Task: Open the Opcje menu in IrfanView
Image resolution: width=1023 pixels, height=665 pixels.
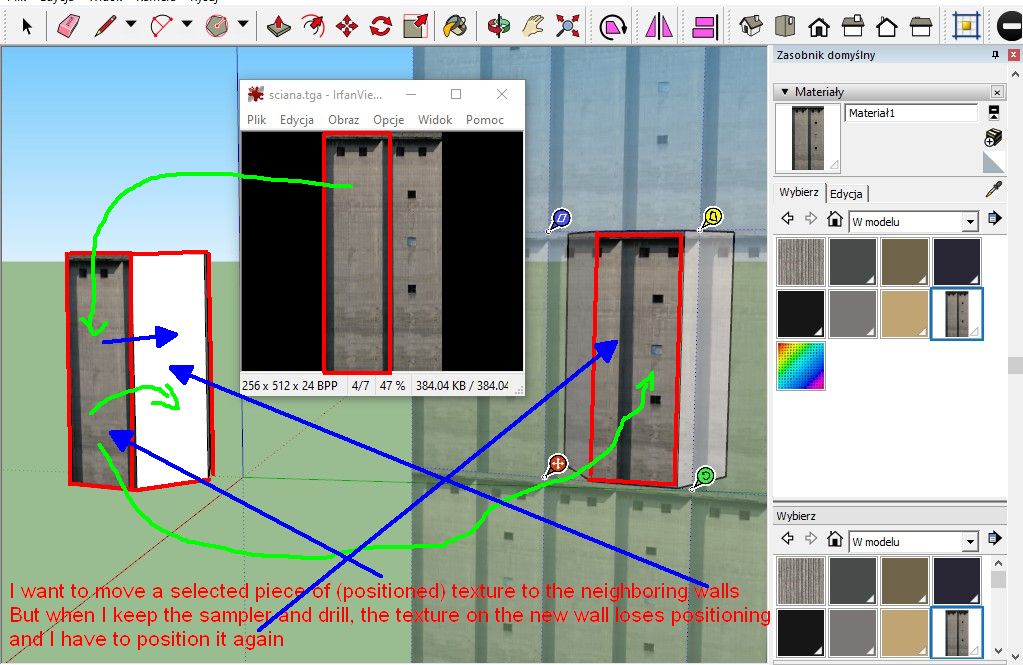Action: point(389,119)
